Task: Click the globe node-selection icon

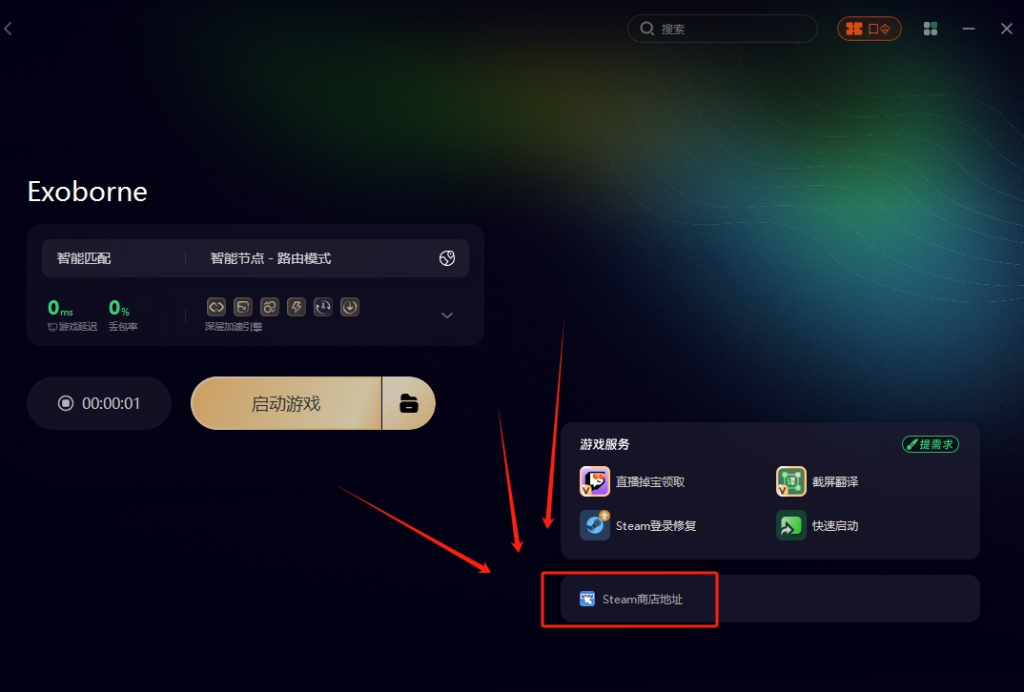Action: (x=447, y=259)
